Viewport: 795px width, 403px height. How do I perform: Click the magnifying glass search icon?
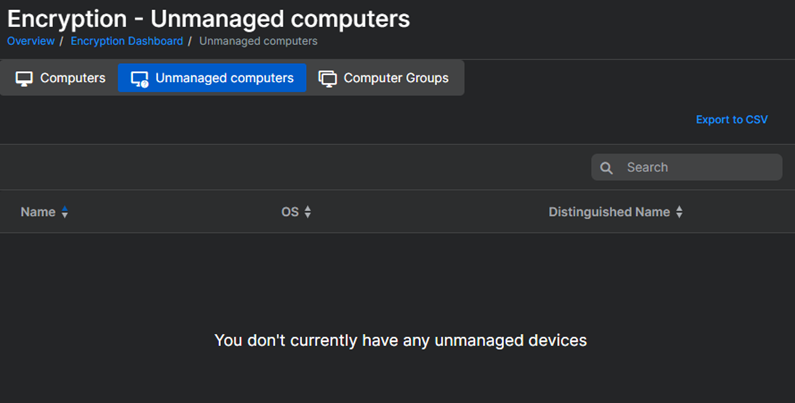tap(607, 168)
